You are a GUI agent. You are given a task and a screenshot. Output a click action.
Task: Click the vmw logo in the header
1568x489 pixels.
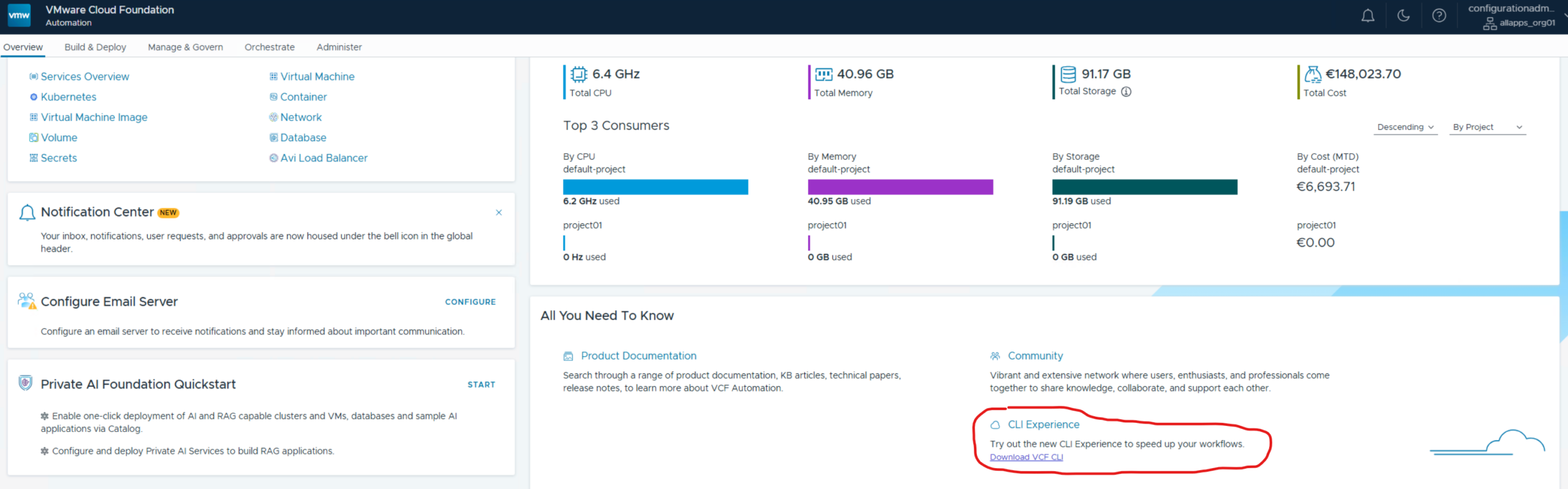(x=19, y=15)
